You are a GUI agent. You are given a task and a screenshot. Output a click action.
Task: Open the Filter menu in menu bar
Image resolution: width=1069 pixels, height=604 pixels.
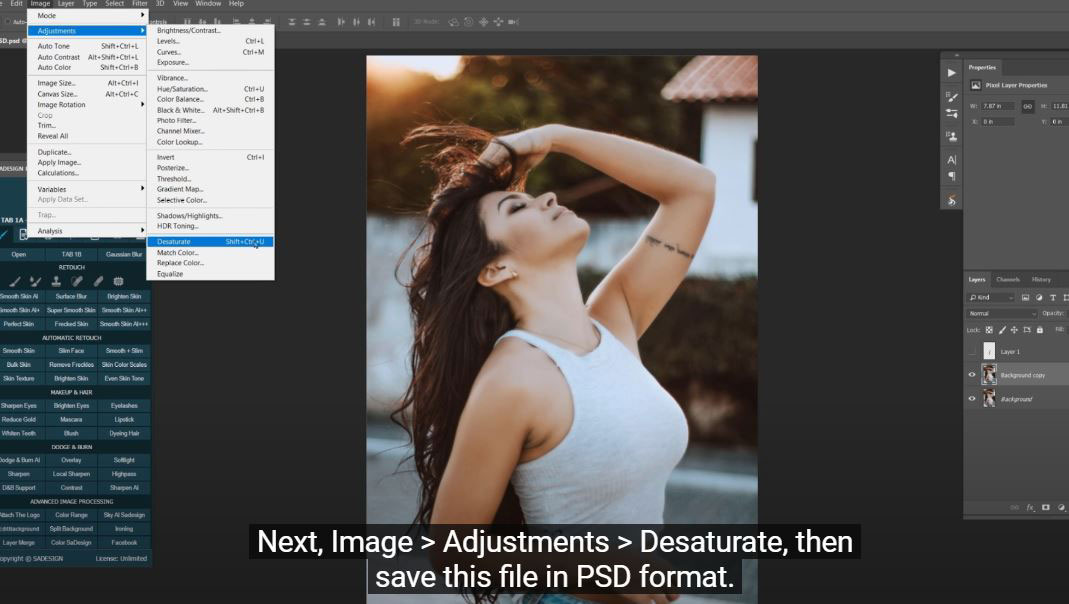[x=140, y=4]
